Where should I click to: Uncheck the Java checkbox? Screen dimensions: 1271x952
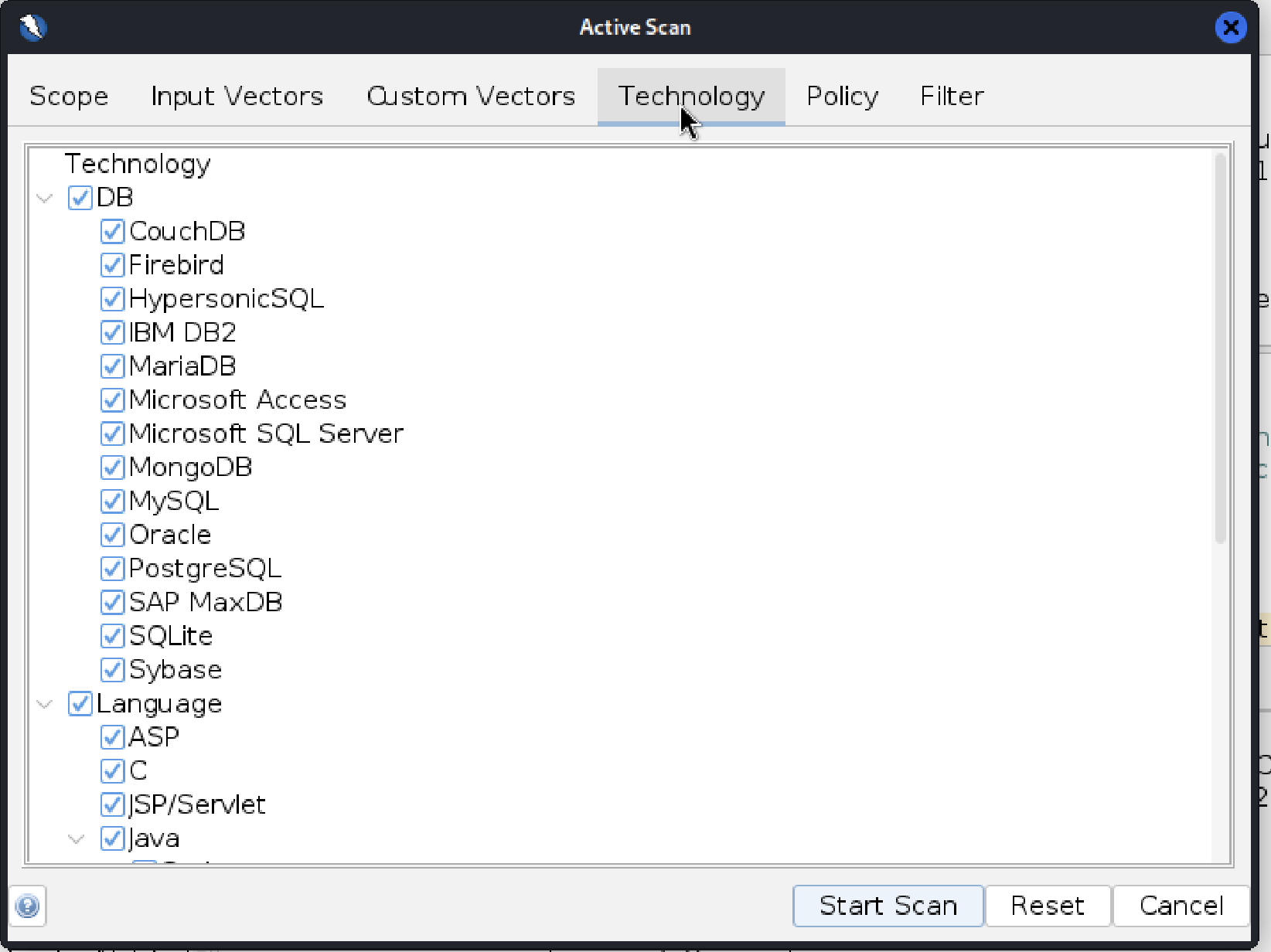click(112, 838)
